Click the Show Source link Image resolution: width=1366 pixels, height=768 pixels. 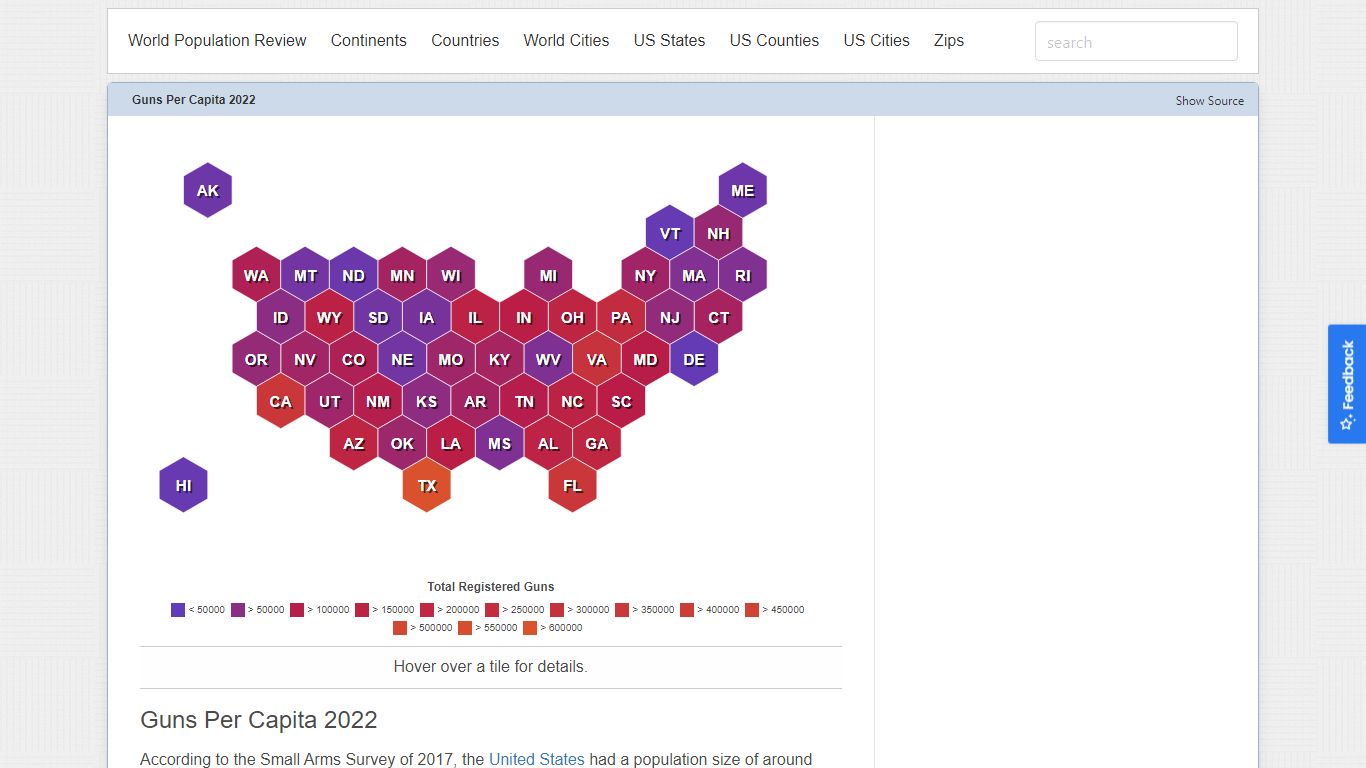click(1210, 100)
